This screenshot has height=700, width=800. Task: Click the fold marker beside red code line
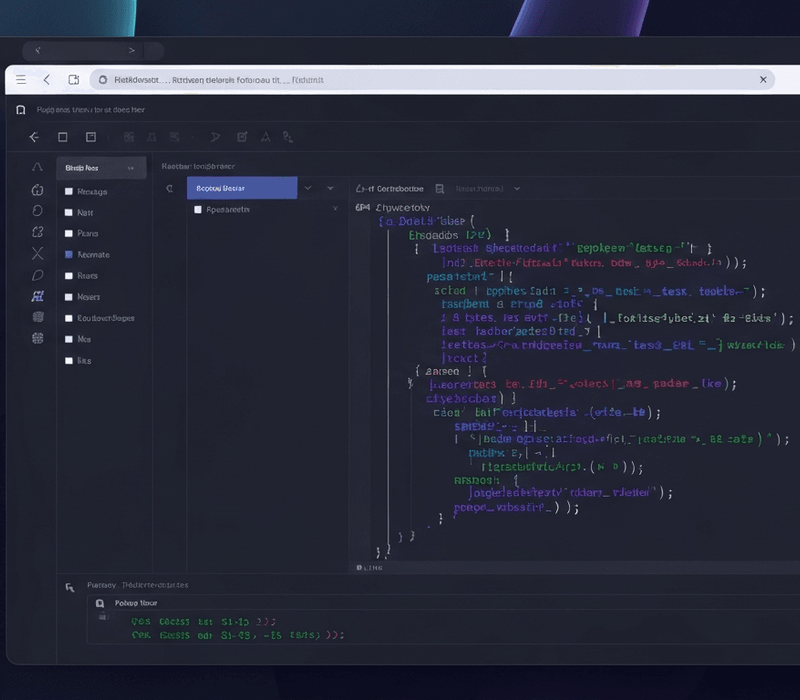coord(410,382)
